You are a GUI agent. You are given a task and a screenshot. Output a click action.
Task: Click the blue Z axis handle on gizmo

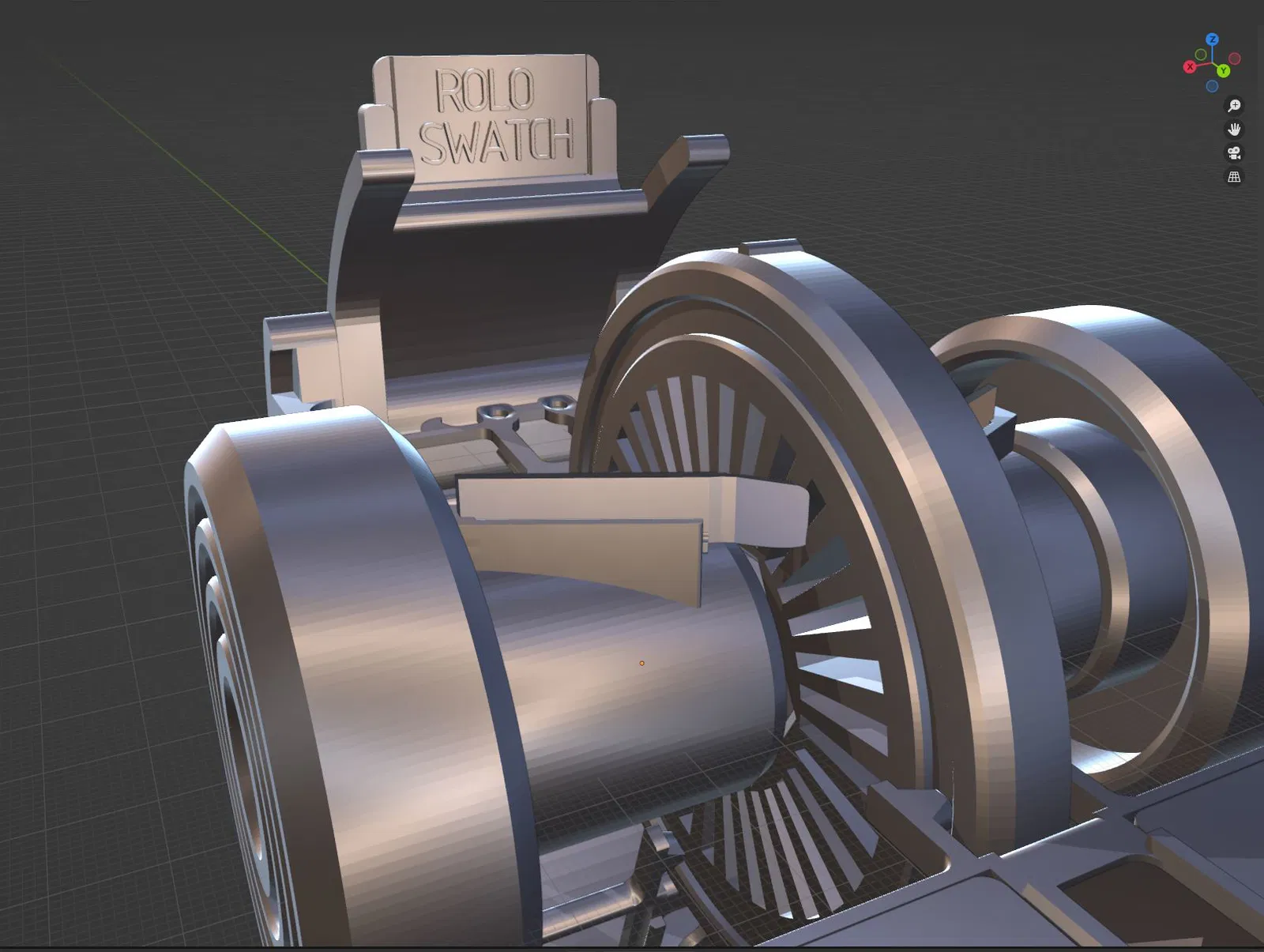click(1212, 39)
